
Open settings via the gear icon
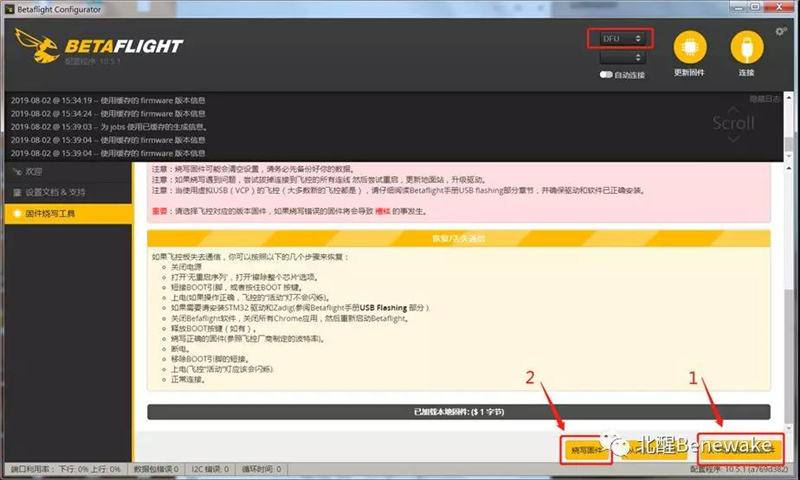click(781, 31)
